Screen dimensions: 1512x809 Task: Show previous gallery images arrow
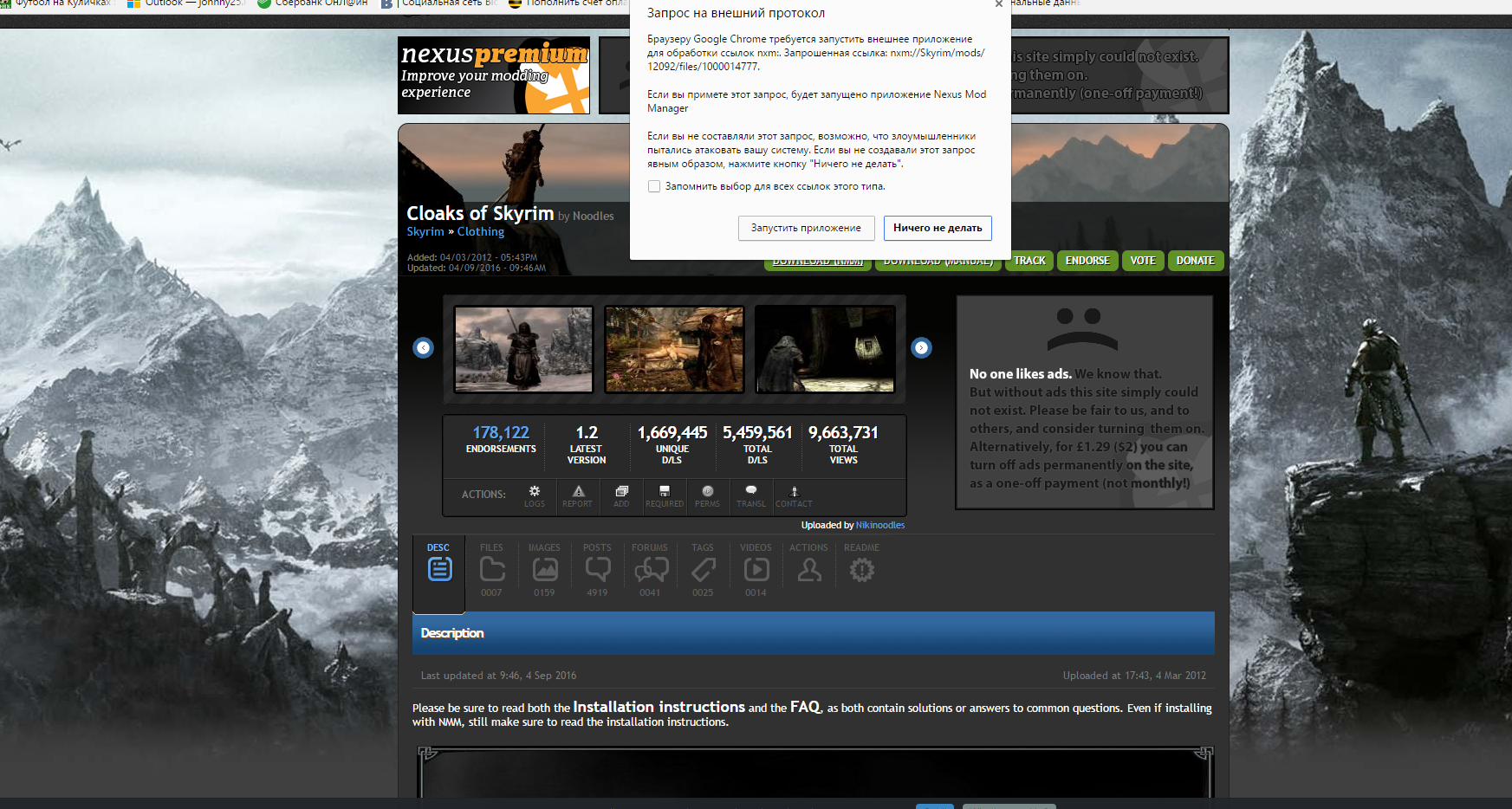(x=423, y=347)
